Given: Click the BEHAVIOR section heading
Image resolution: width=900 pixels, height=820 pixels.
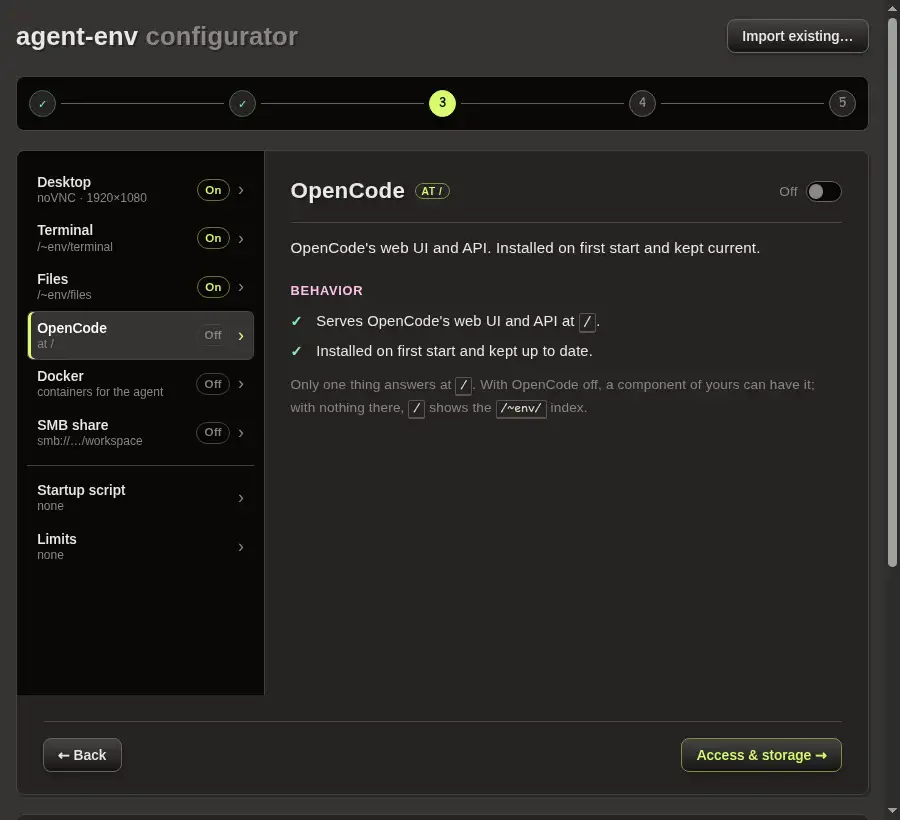Looking at the screenshot, I should coord(327,291).
